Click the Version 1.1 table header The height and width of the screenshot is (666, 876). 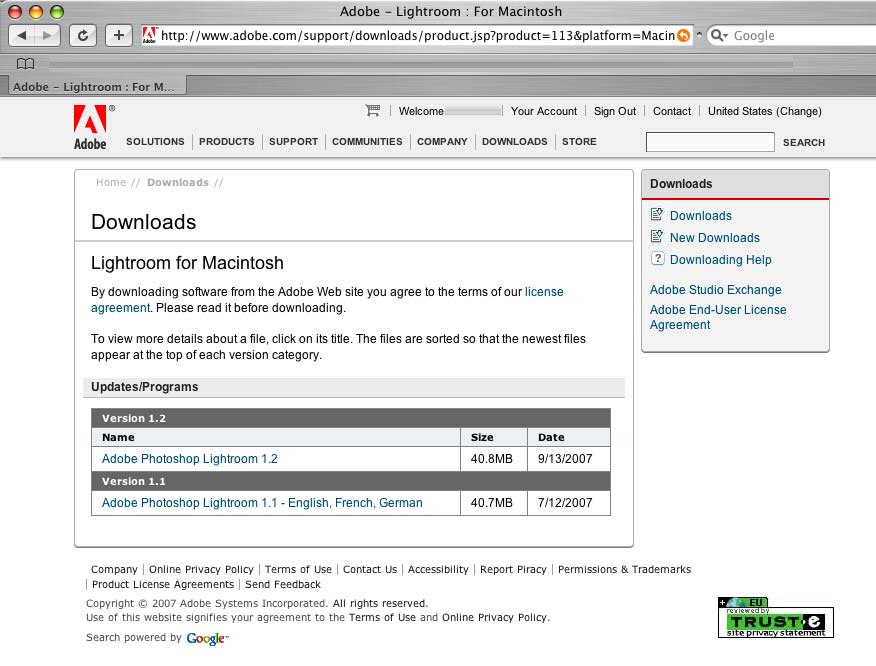(351, 481)
